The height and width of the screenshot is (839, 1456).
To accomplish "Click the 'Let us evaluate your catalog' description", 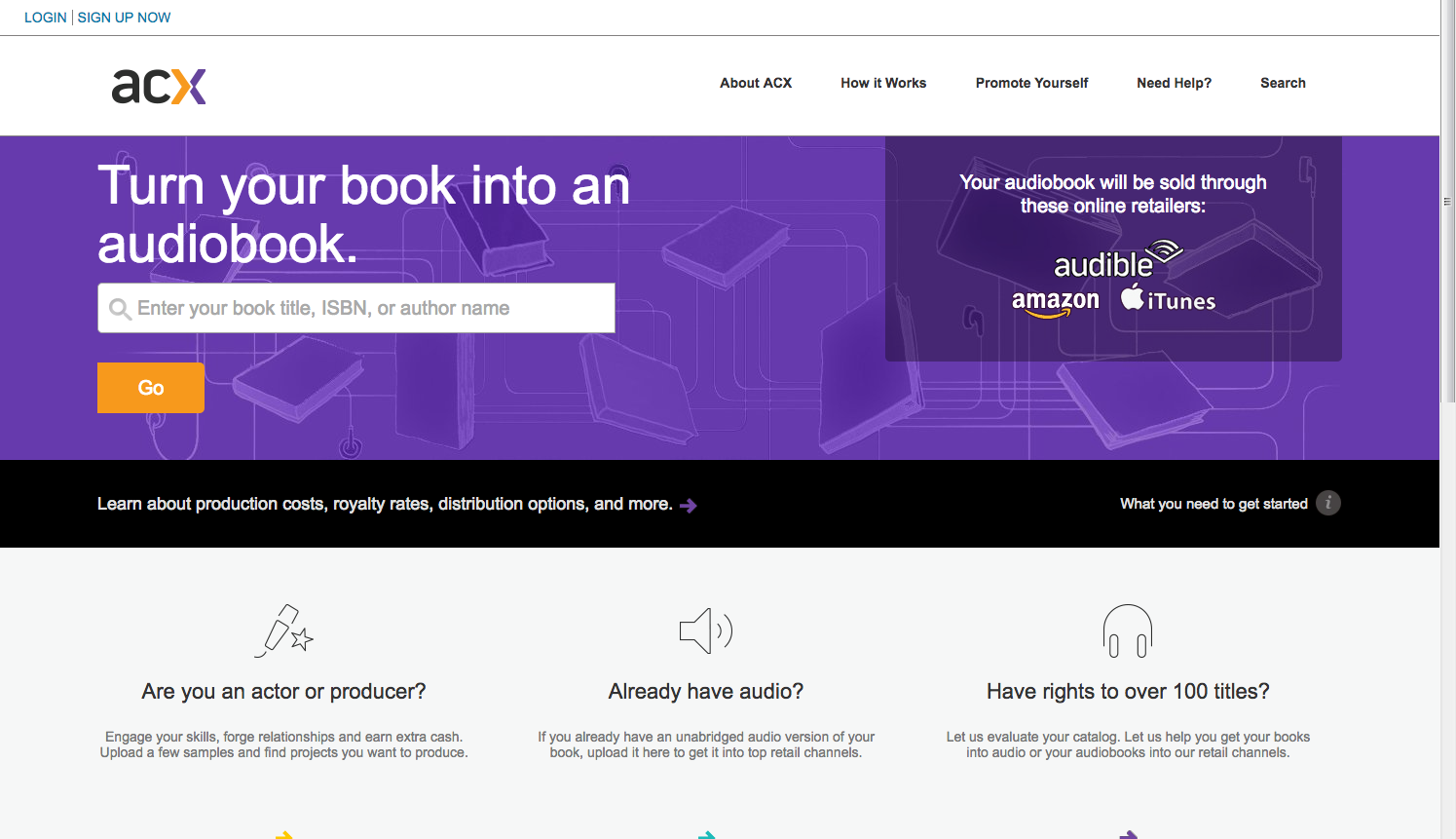I will (x=1128, y=744).
